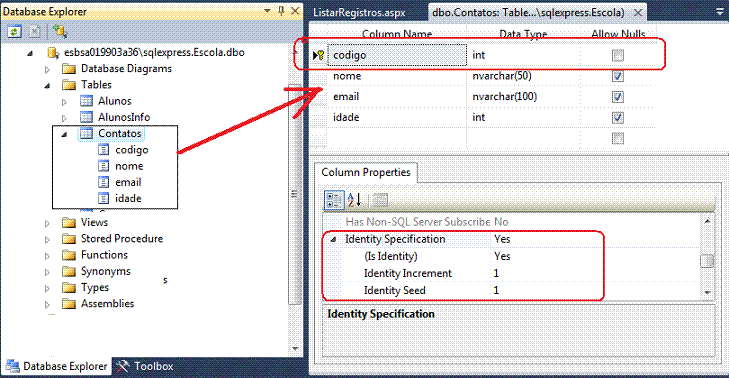Click the nvarchar(50) data type cell
The width and height of the screenshot is (729, 378).
(x=524, y=76)
